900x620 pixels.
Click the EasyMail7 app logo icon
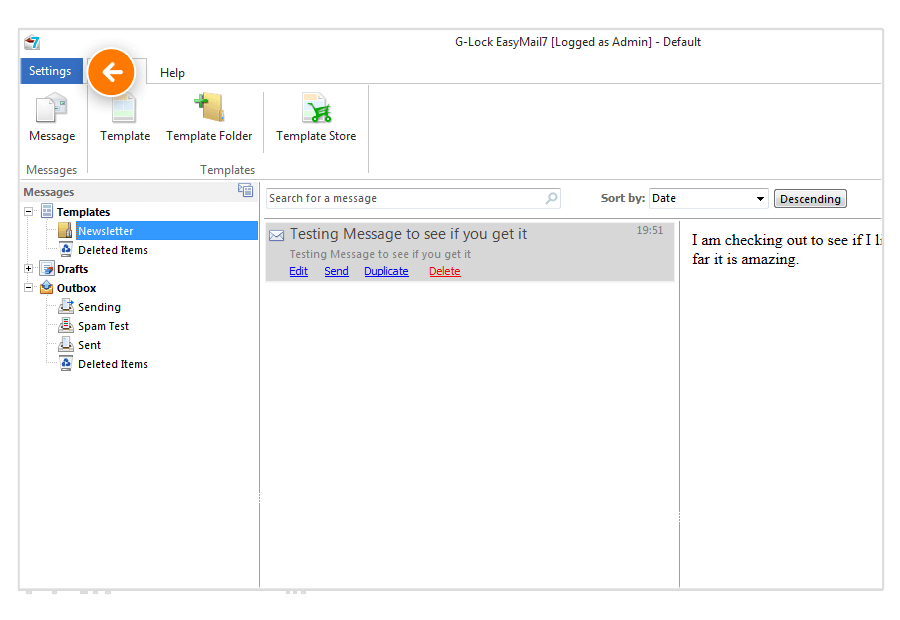(32, 42)
